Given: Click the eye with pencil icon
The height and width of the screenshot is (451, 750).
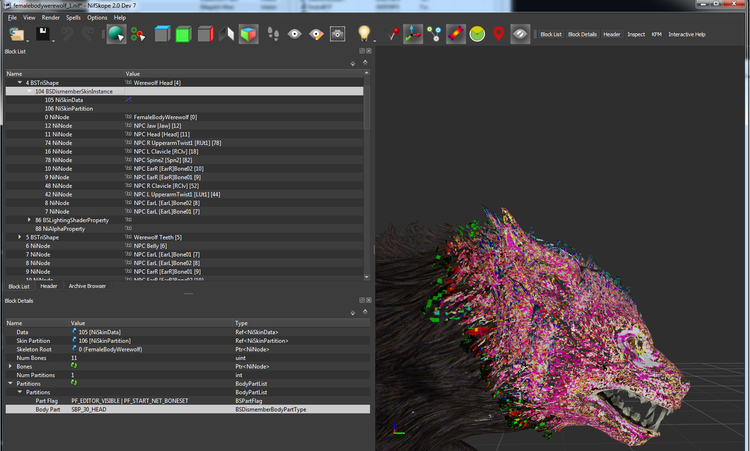Looking at the screenshot, I should tap(316, 34).
